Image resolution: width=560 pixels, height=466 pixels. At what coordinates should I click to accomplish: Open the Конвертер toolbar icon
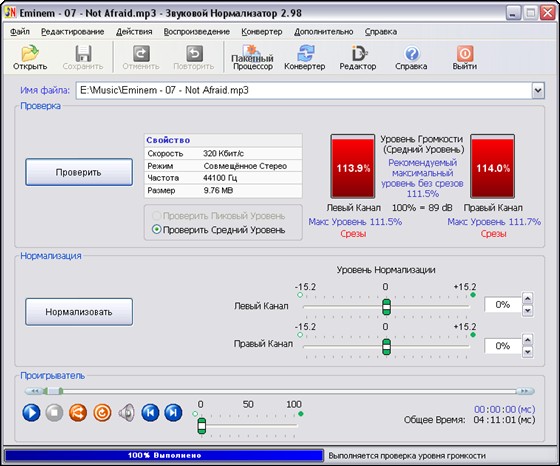tap(305, 54)
